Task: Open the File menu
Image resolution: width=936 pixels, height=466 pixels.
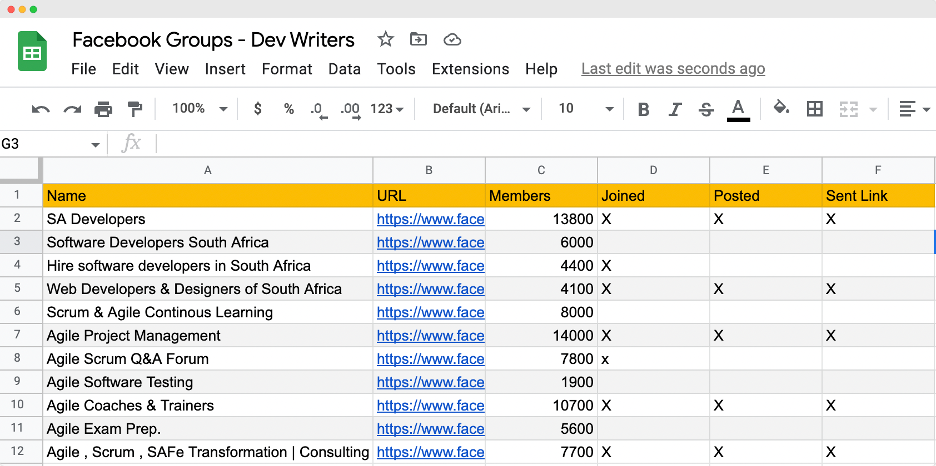Action: point(84,69)
